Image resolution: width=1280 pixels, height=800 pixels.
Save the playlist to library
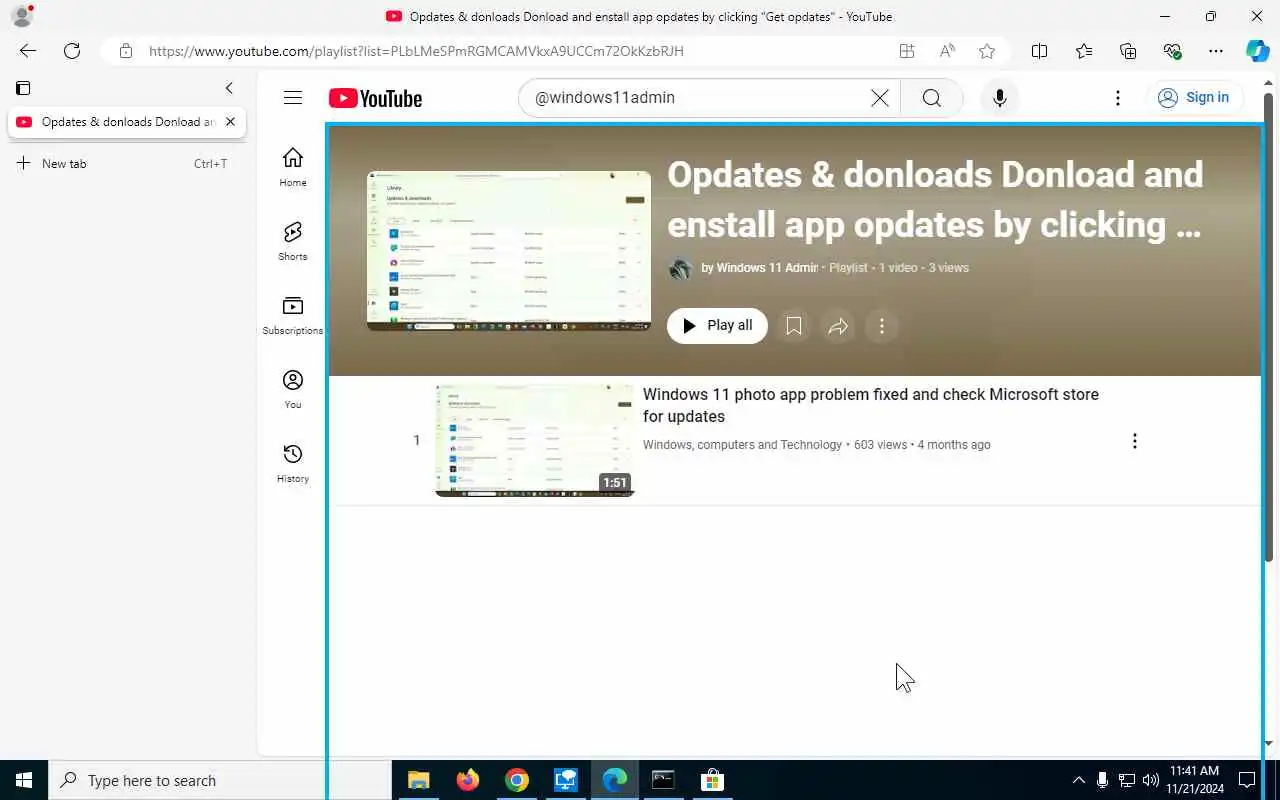pyautogui.click(x=794, y=326)
